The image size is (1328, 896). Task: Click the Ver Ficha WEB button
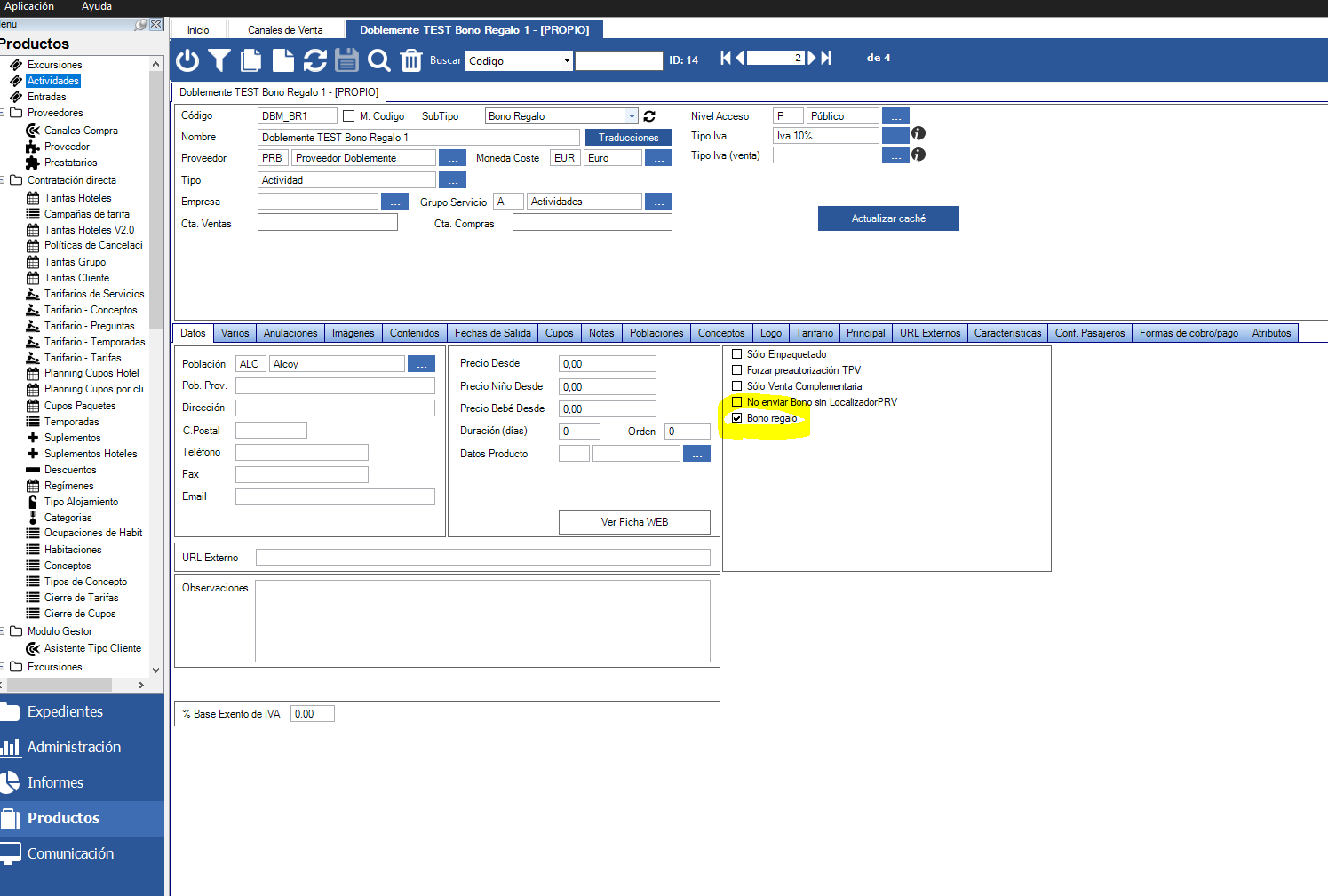(634, 522)
